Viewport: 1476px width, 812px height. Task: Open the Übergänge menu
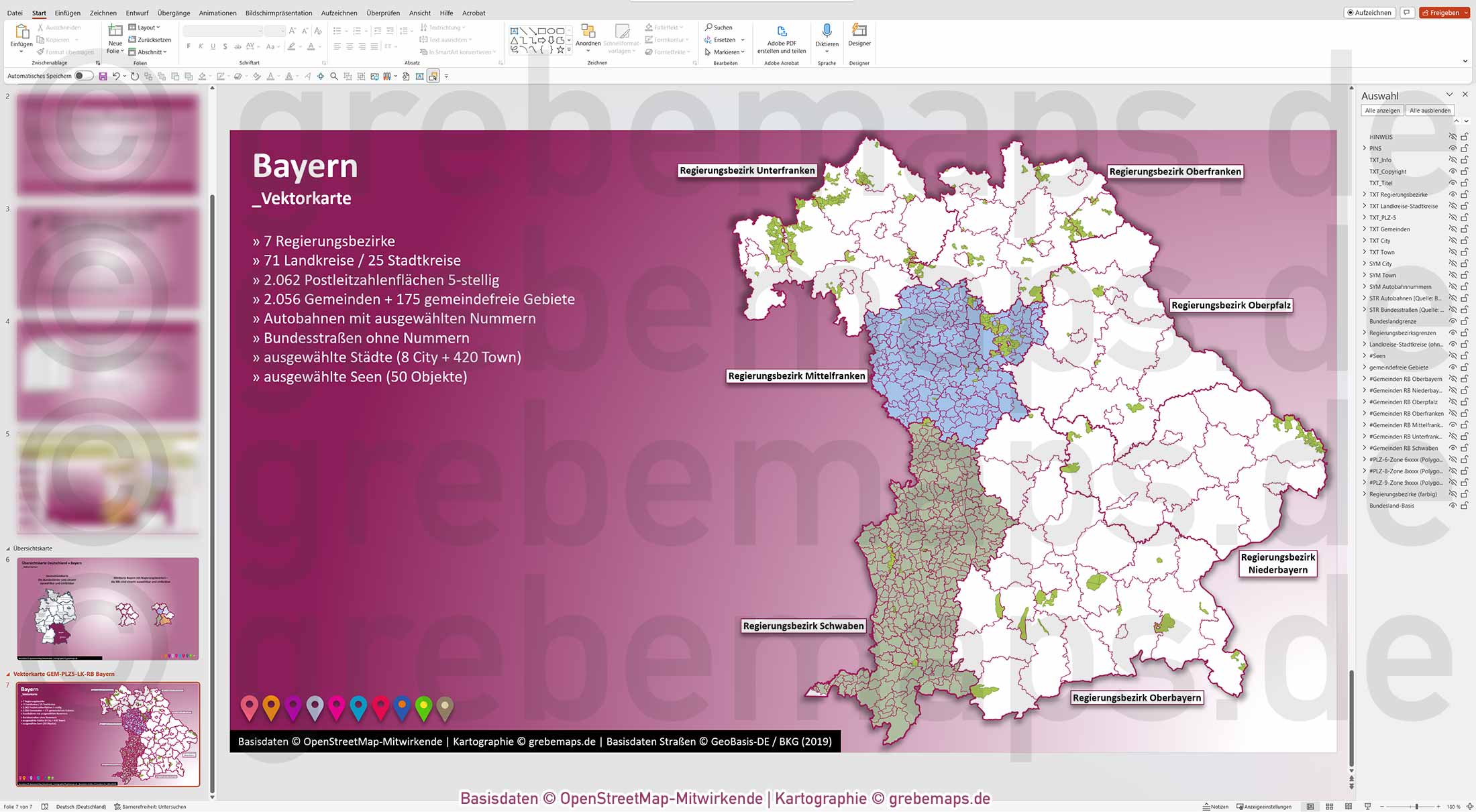pyautogui.click(x=174, y=13)
